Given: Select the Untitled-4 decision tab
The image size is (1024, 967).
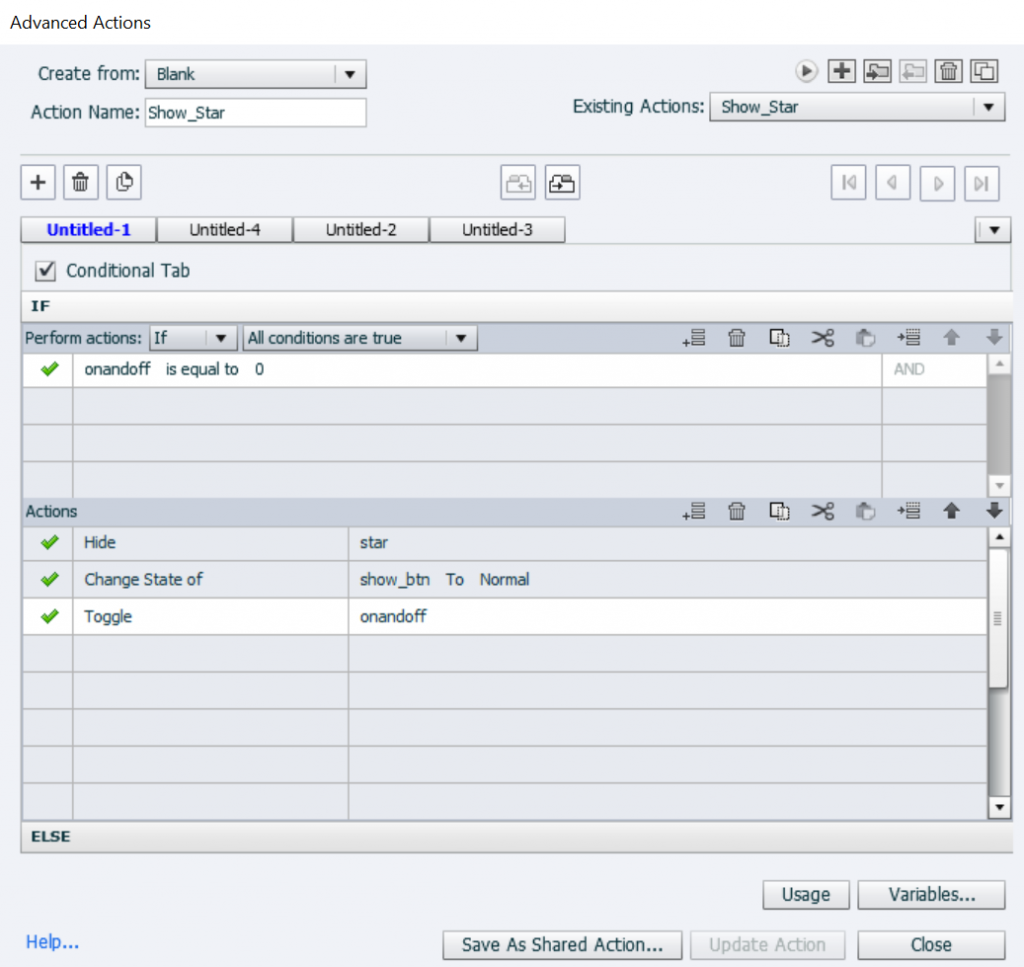Looking at the screenshot, I should click(x=224, y=229).
